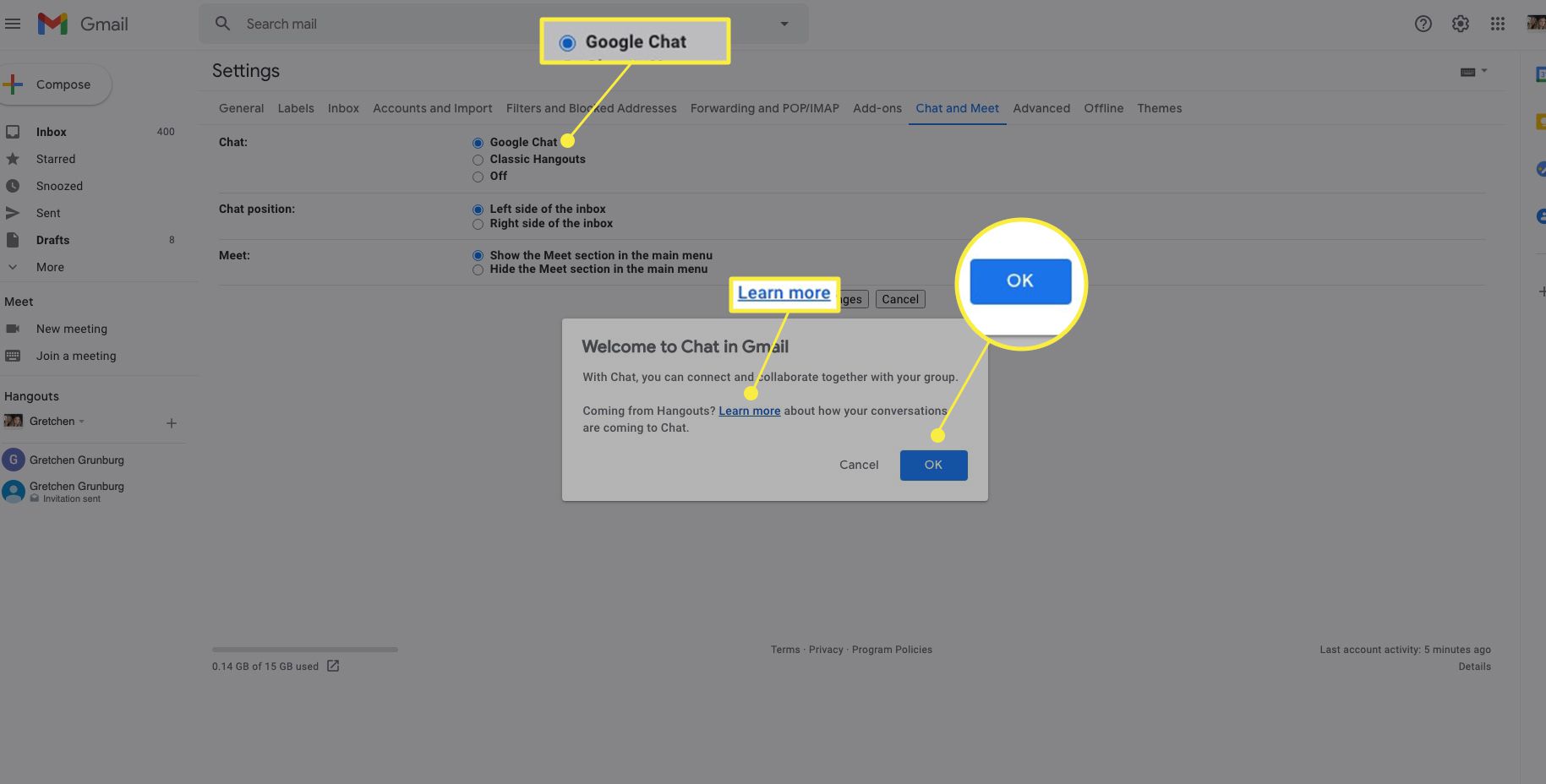
Task: Open storage management external link icon
Action: [x=333, y=666]
